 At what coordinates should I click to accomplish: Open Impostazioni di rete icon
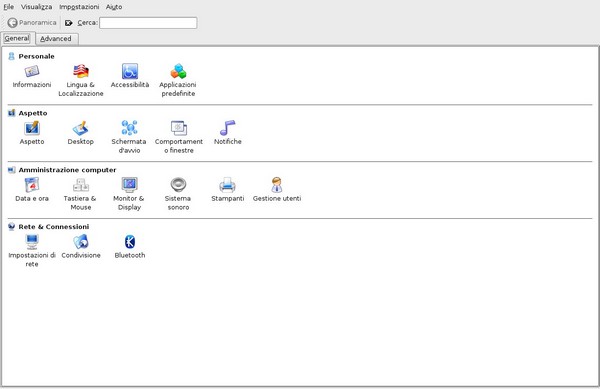click(32, 242)
